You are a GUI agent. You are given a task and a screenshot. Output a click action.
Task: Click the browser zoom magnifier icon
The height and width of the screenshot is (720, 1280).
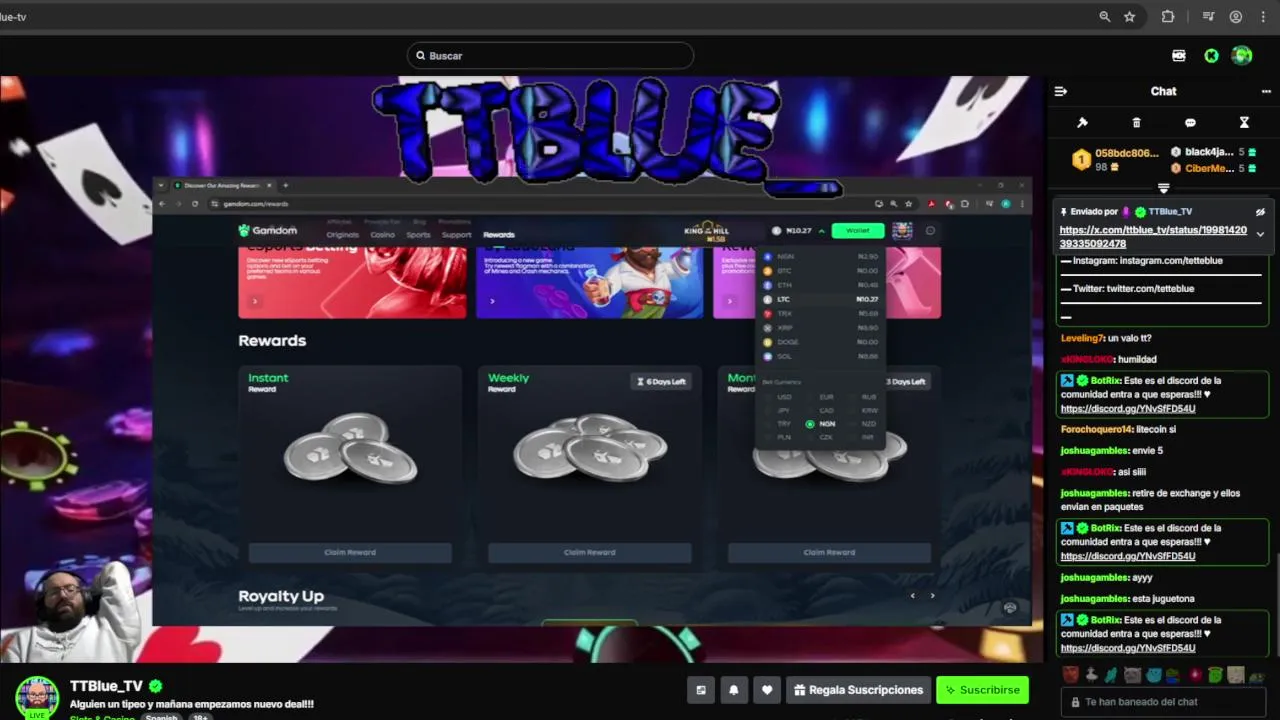(1104, 16)
